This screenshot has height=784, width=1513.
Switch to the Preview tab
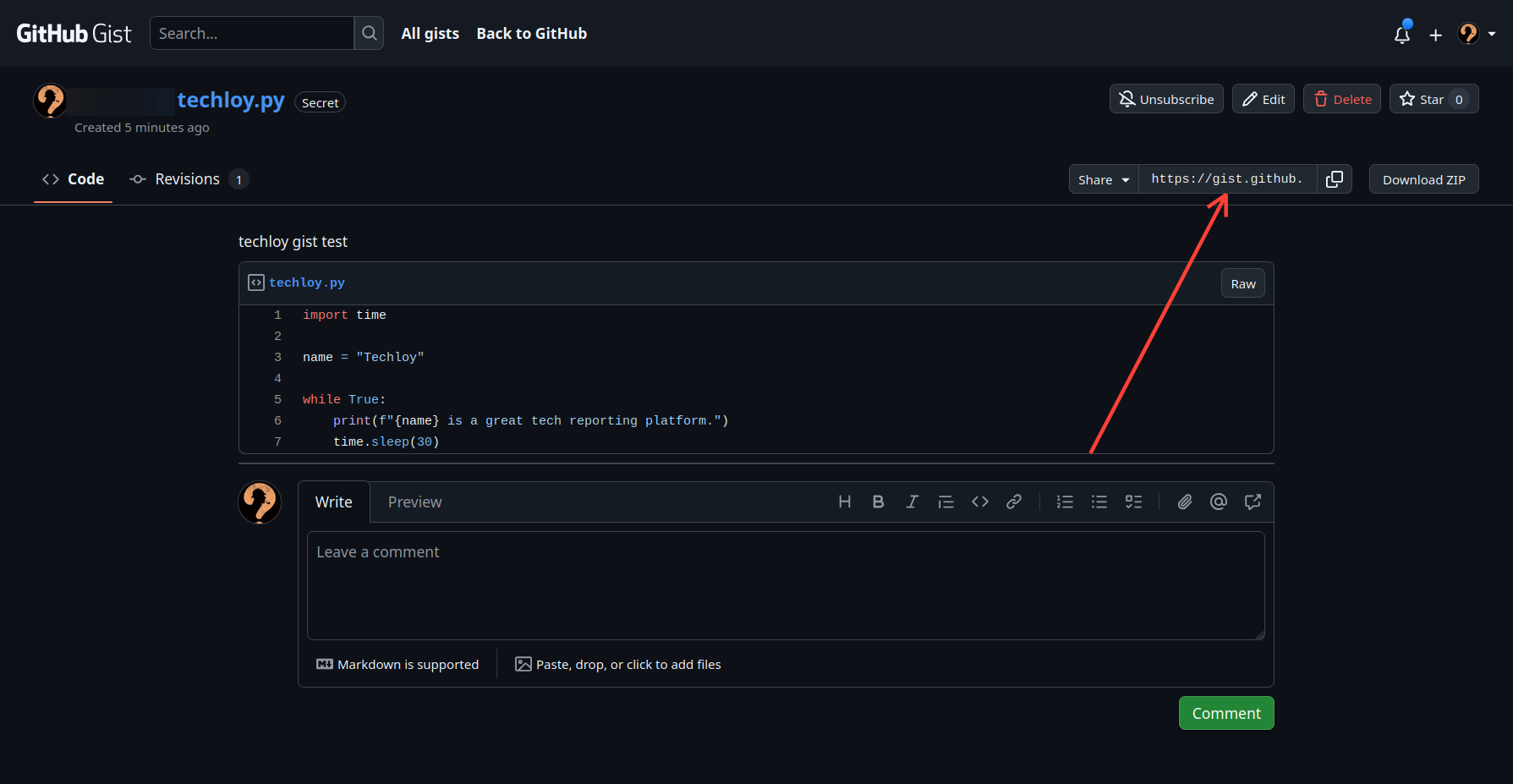[x=414, y=502]
